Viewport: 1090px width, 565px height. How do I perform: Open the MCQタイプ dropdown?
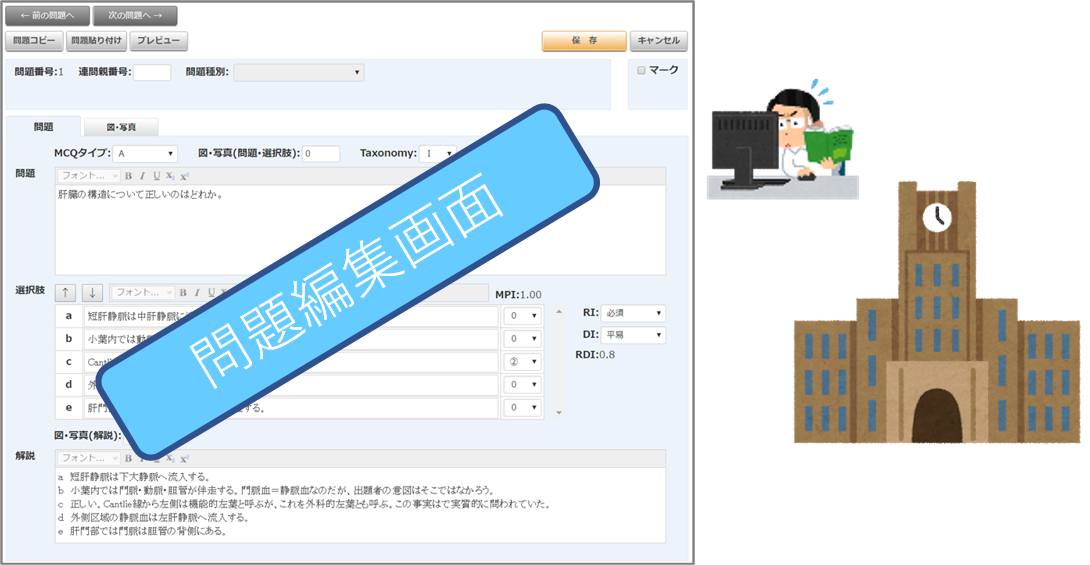point(144,154)
